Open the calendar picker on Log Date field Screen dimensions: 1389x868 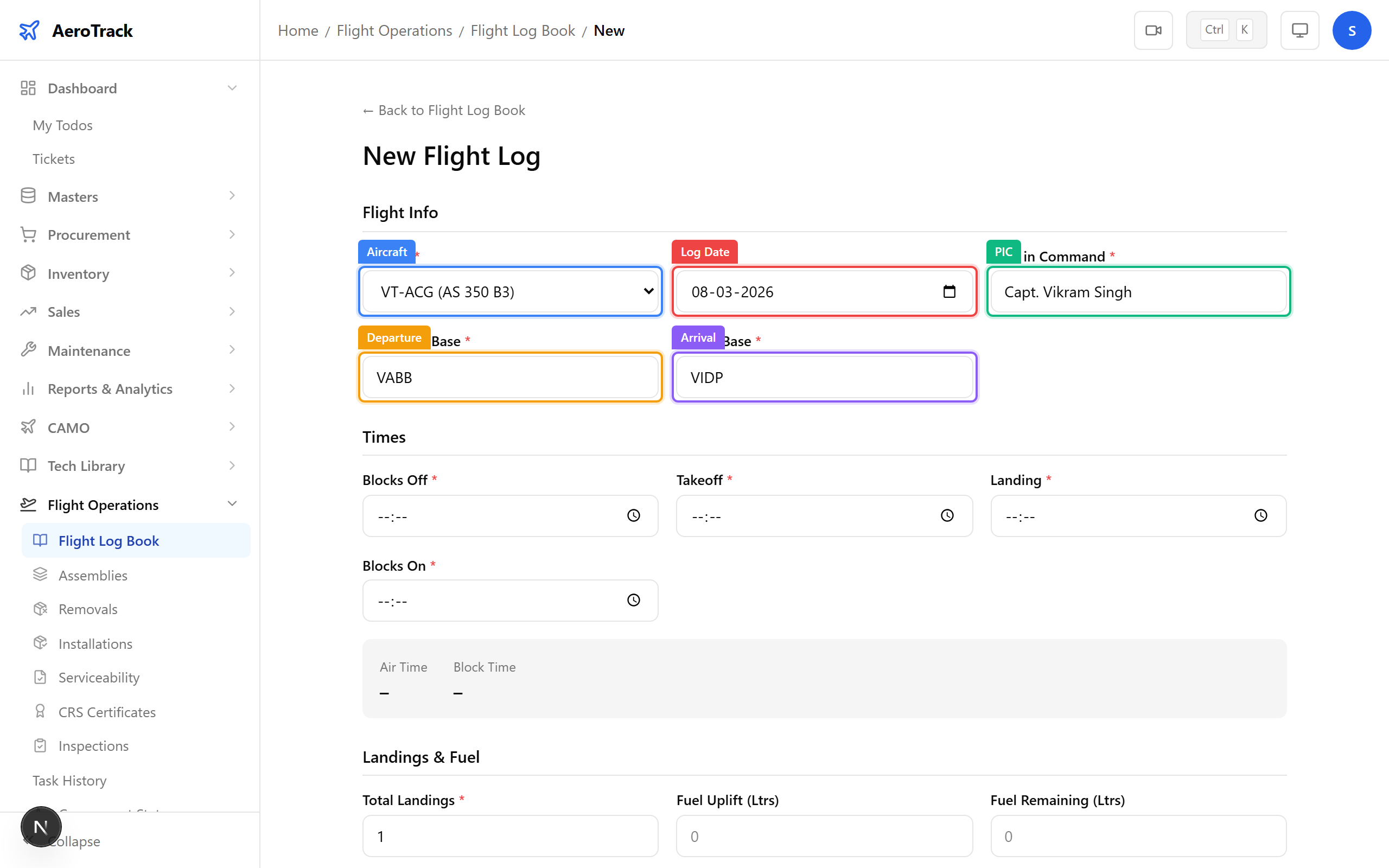coord(950,291)
